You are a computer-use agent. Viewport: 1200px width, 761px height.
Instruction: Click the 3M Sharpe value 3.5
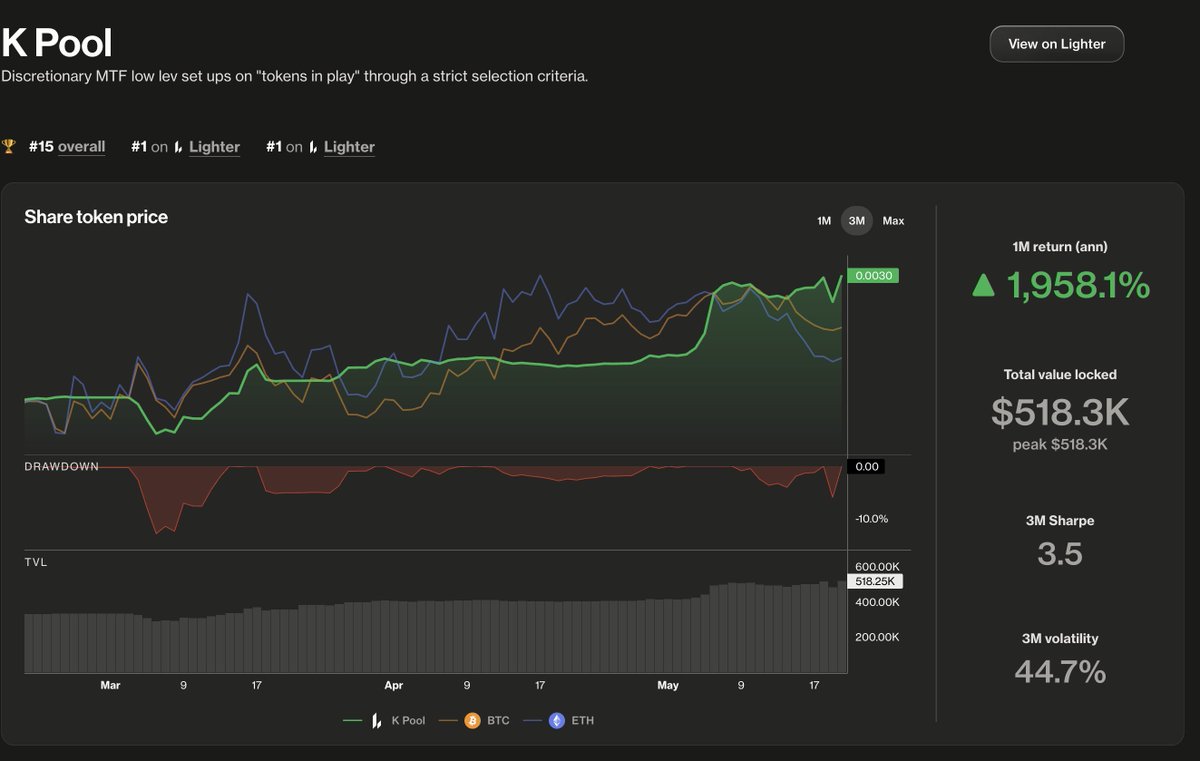(x=1060, y=554)
